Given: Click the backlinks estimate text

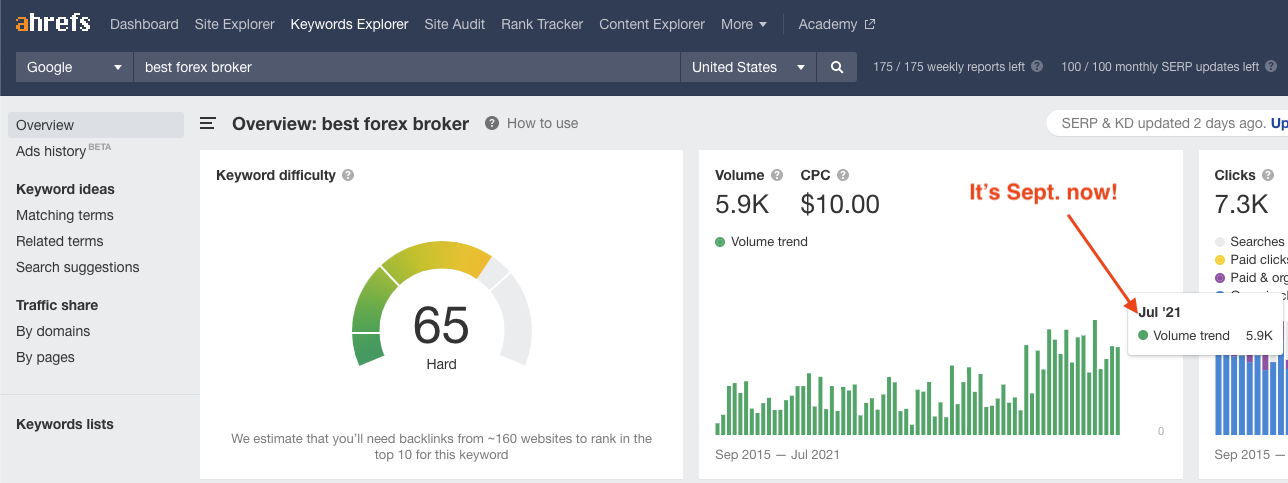Looking at the screenshot, I should point(441,446).
